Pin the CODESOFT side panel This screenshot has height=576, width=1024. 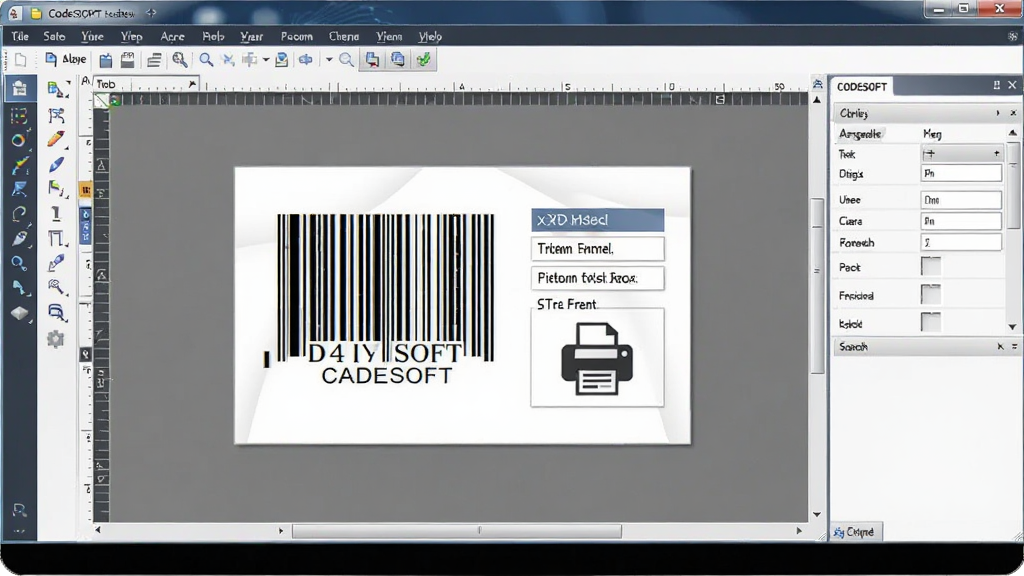pyautogui.click(x=997, y=86)
